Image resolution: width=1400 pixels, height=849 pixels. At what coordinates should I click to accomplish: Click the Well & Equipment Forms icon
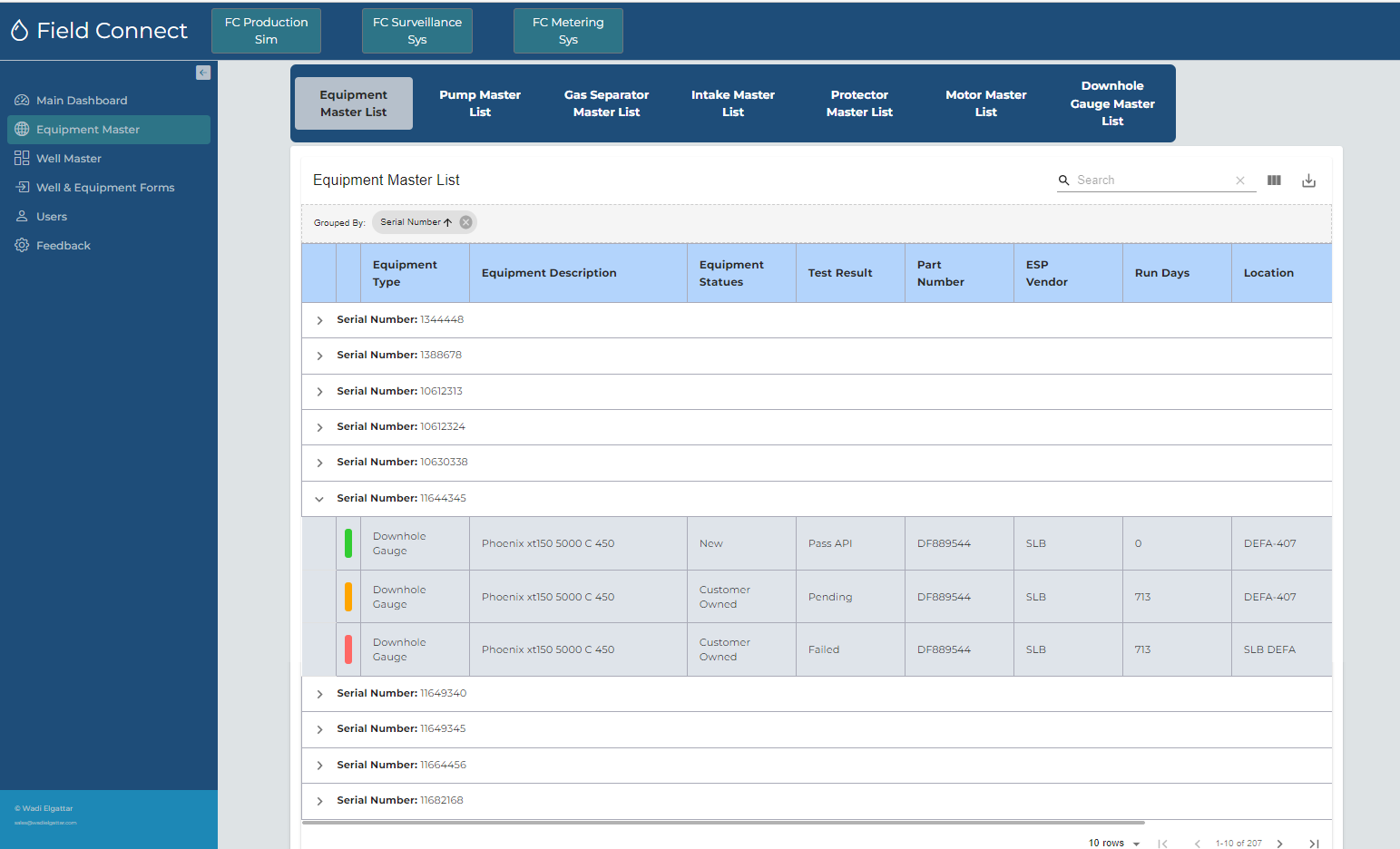[22, 188]
